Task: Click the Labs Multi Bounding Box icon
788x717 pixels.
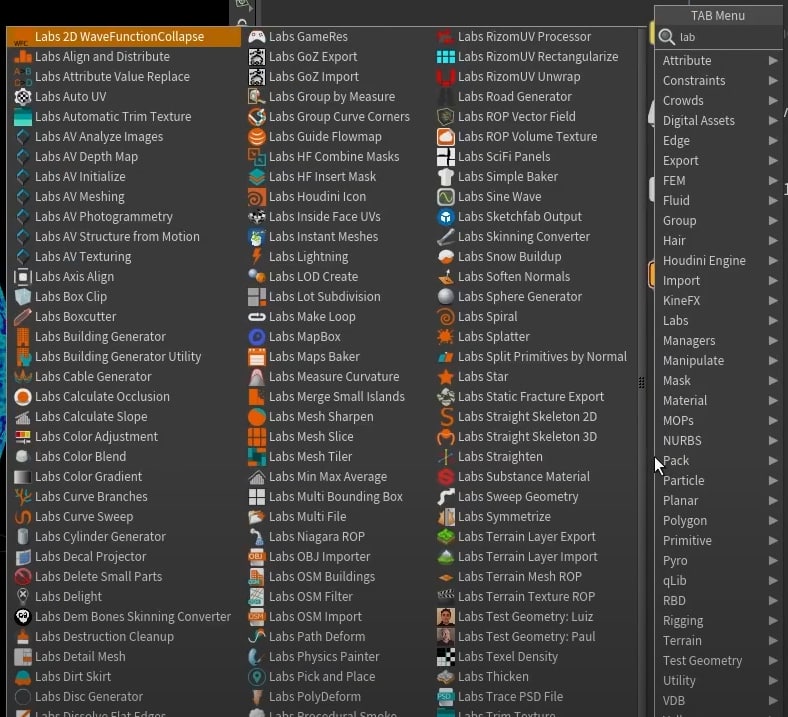Action: [x=257, y=497]
